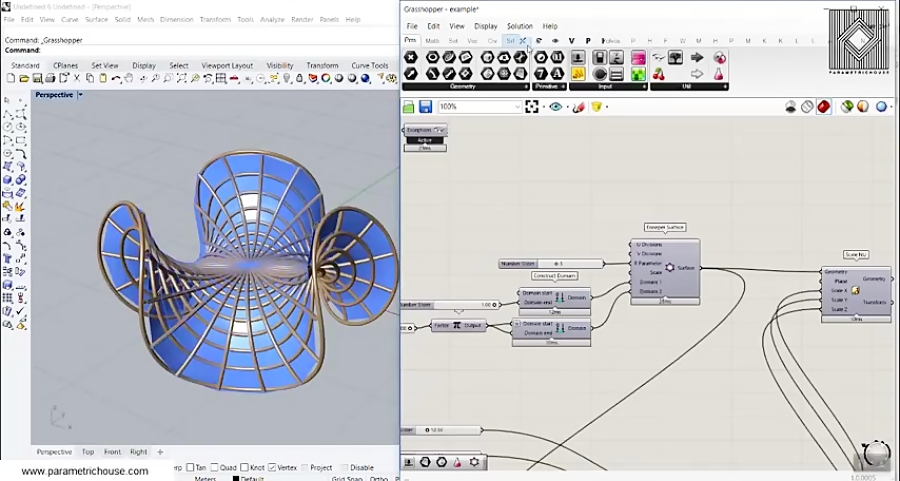The width and height of the screenshot is (900, 481).
Task: Select the pink flask Util icon
Action: 719,74
